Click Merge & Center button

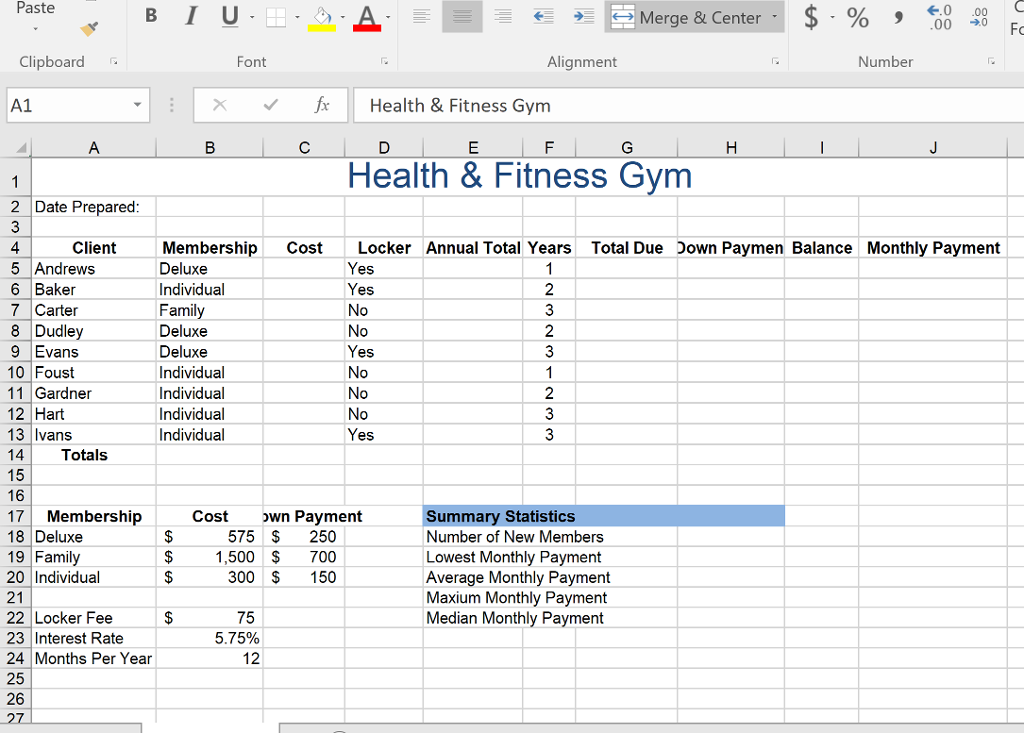[x=686, y=18]
